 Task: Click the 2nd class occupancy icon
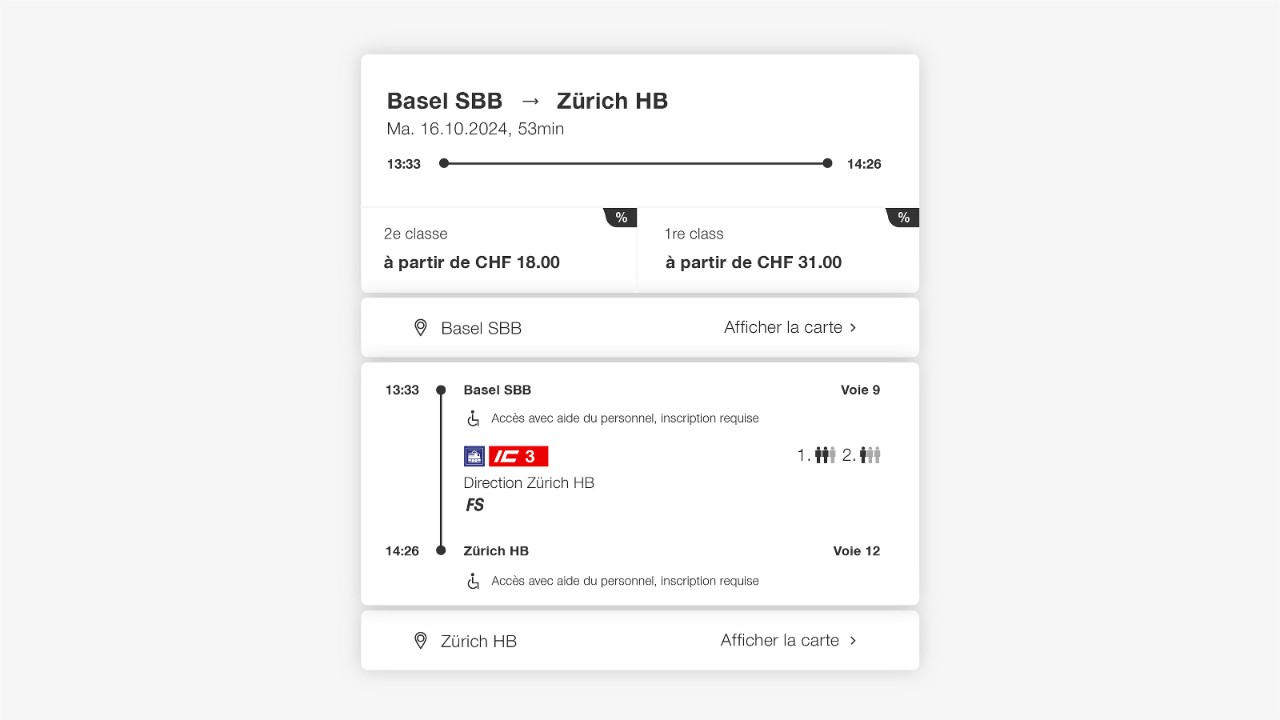(x=870, y=455)
